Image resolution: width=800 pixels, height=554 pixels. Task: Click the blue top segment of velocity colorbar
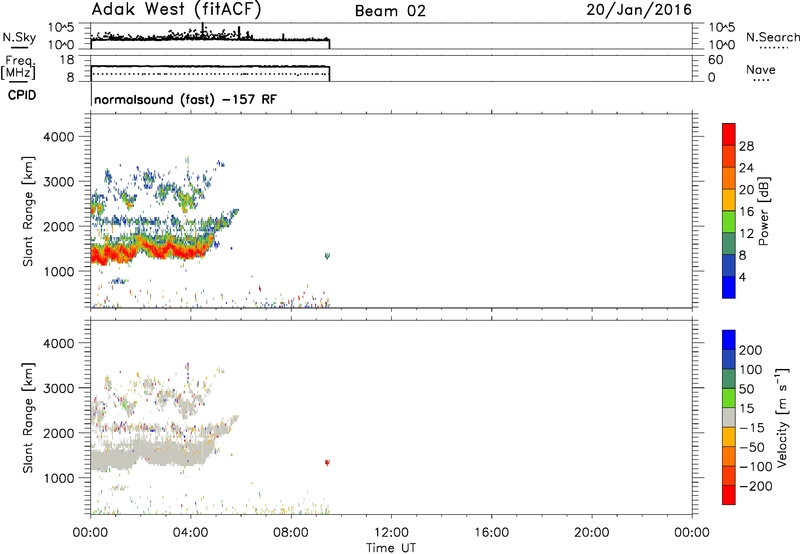coord(729,340)
